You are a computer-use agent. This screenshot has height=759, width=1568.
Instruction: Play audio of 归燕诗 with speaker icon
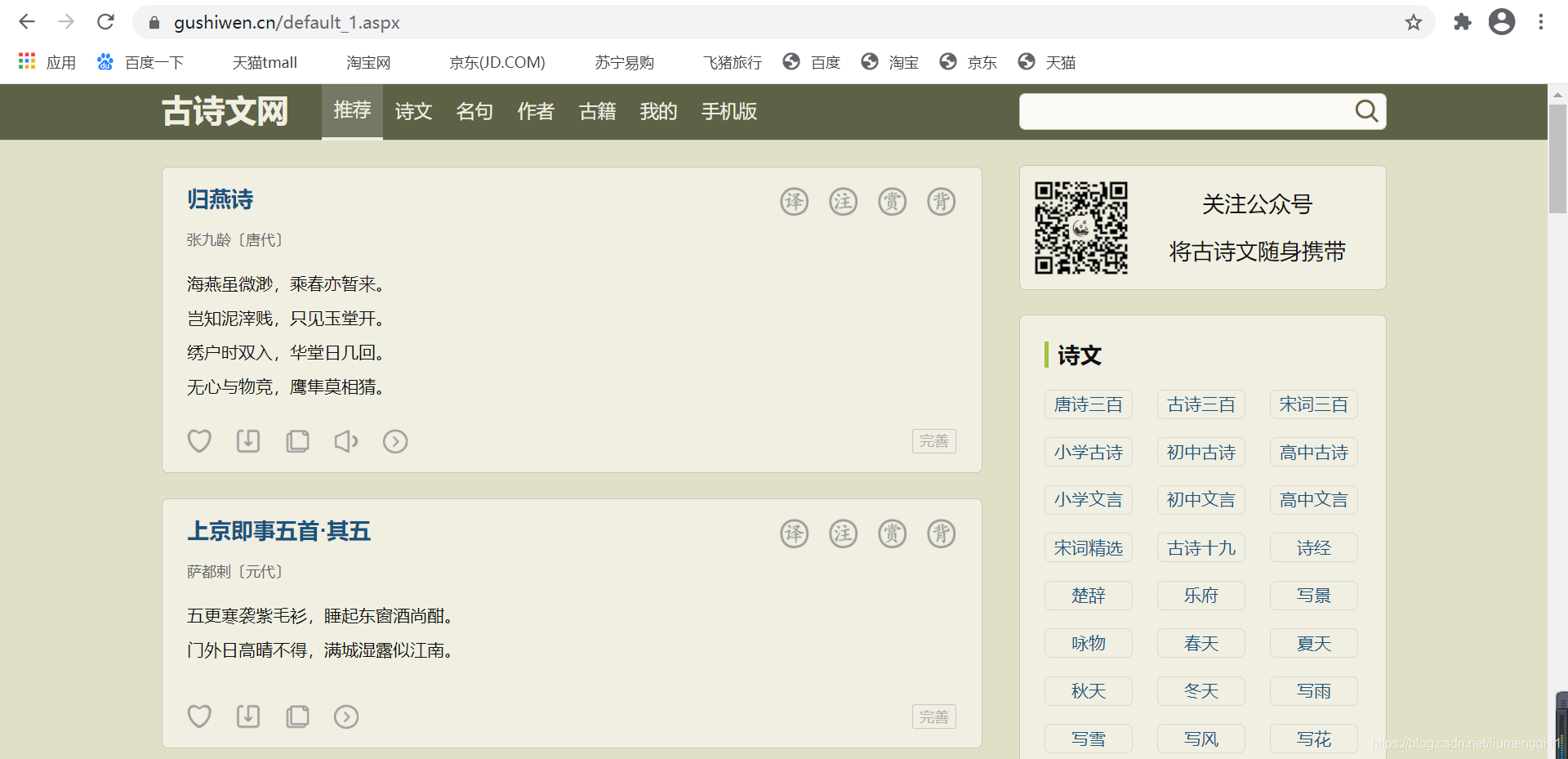346,441
